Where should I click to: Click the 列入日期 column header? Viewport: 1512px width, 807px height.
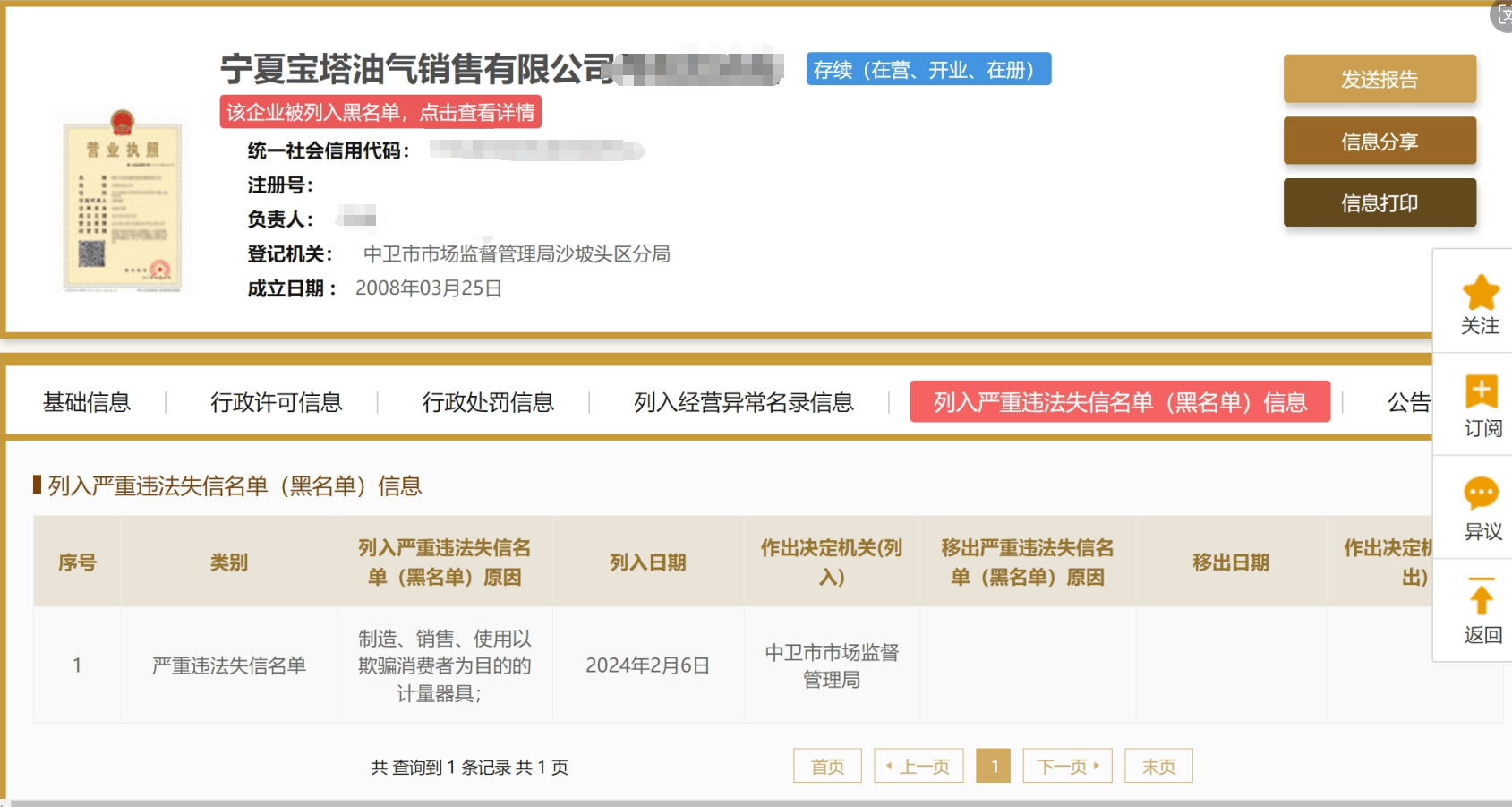(648, 562)
